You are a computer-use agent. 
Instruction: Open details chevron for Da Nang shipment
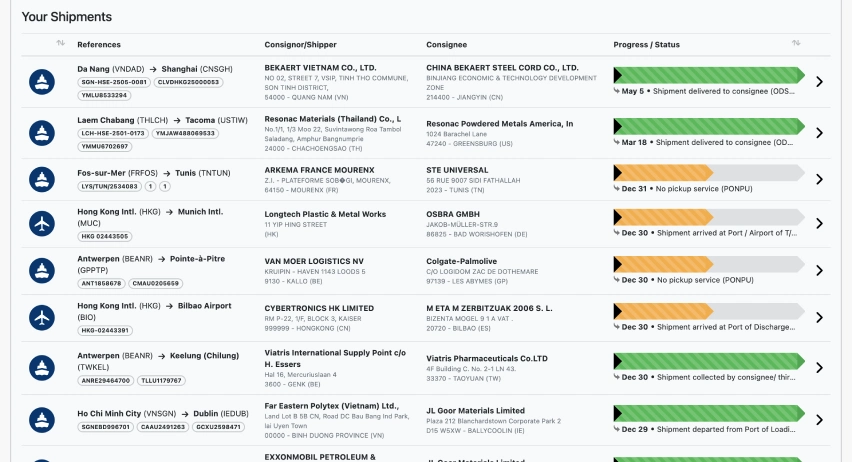(819, 82)
